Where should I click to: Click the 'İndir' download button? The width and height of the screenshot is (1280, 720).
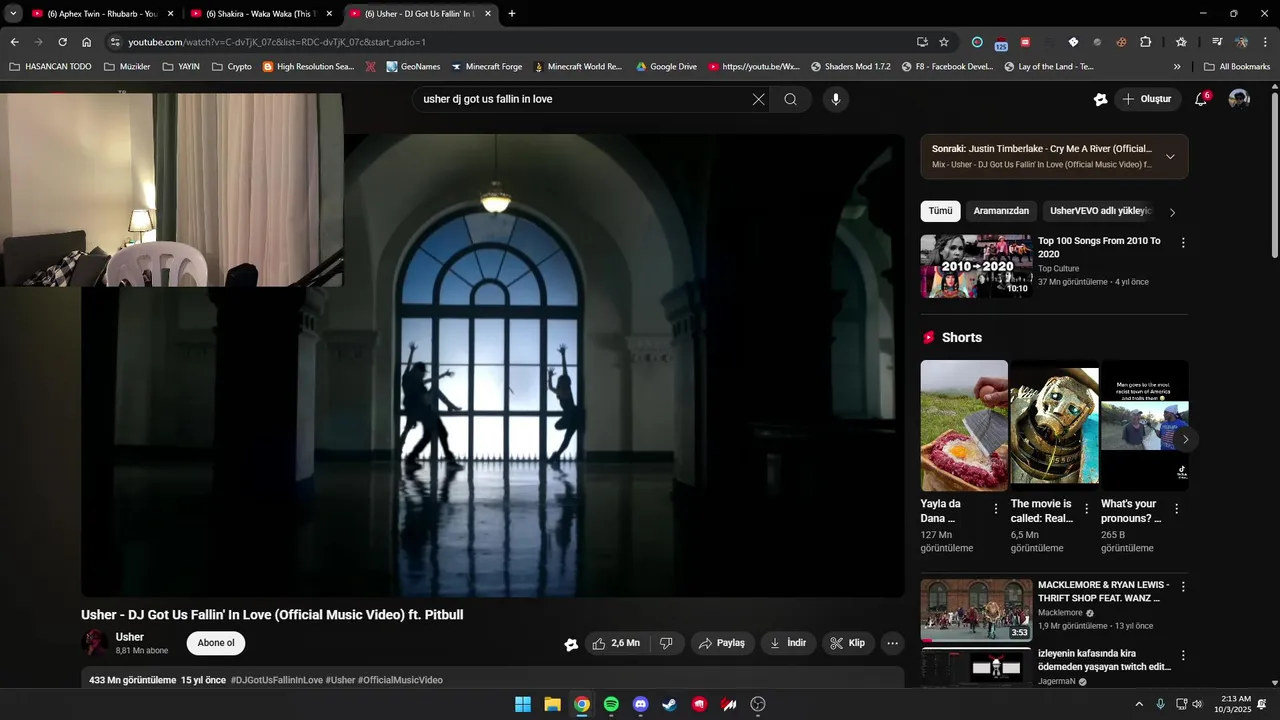[787, 643]
